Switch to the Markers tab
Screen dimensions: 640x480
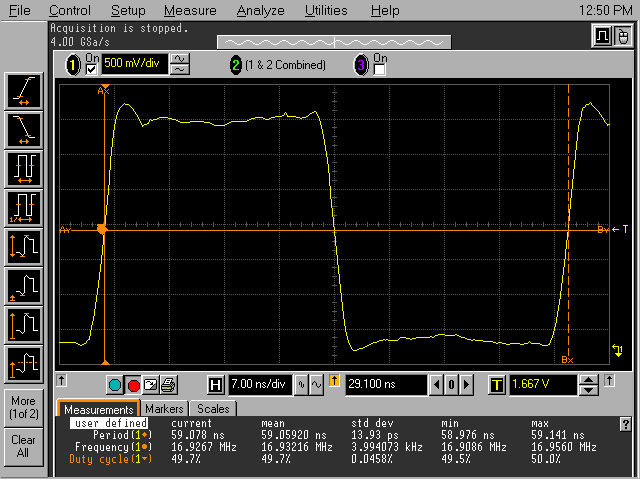click(164, 409)
